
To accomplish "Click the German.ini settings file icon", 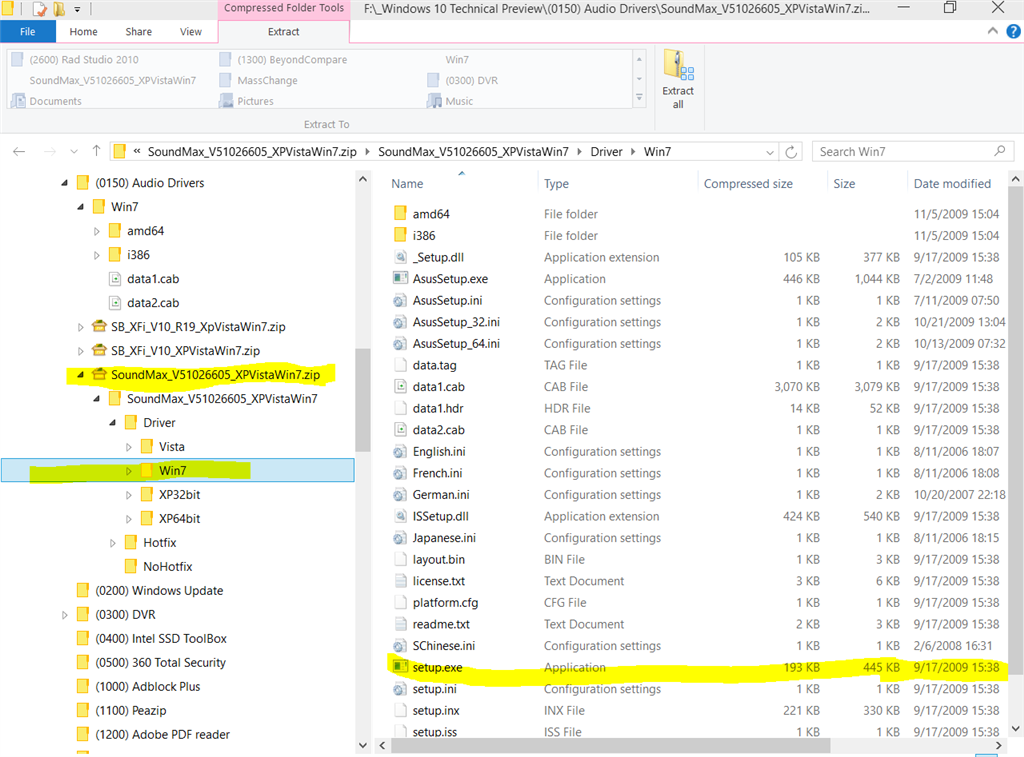I will coord(400,494).
